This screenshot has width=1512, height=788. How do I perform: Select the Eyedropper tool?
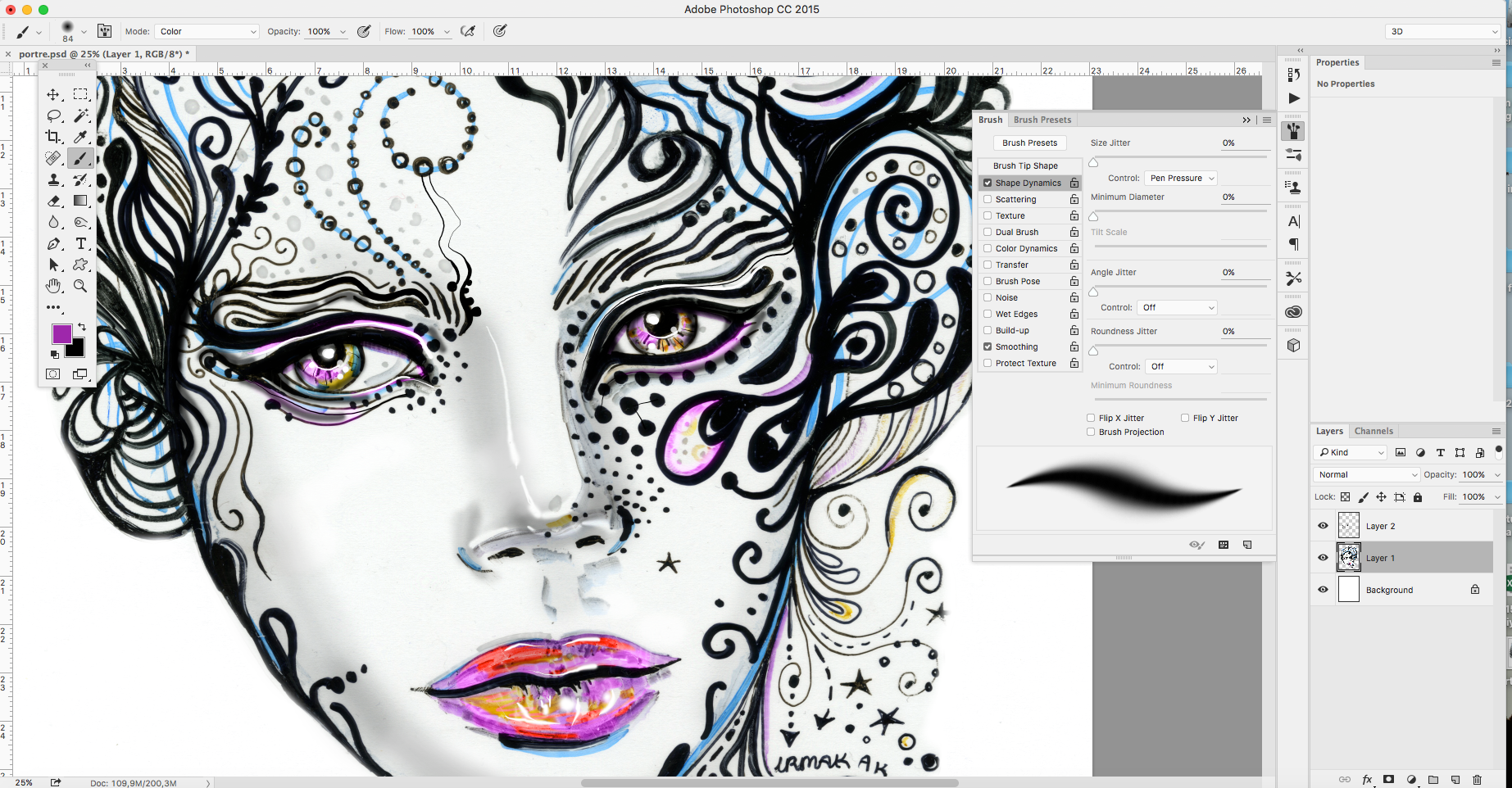click(80, 137)
